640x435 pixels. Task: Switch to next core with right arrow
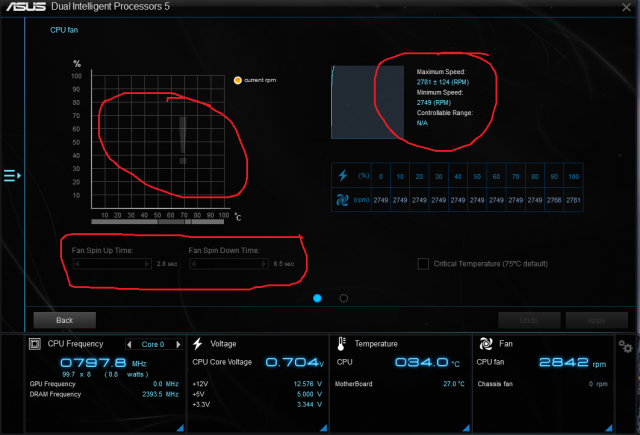click(x=178, y=344)
